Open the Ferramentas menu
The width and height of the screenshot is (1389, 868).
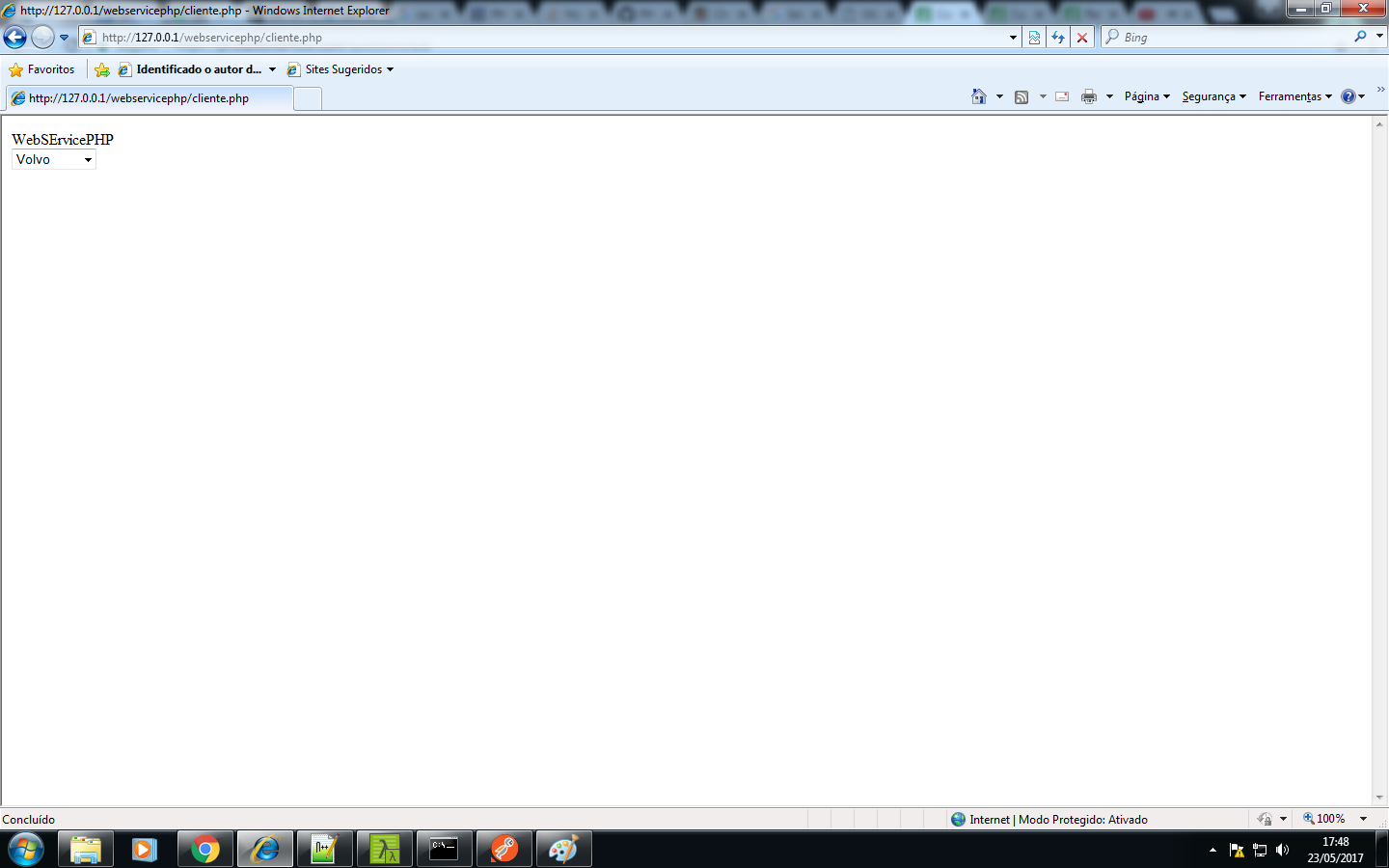(x=1294, y=96)
